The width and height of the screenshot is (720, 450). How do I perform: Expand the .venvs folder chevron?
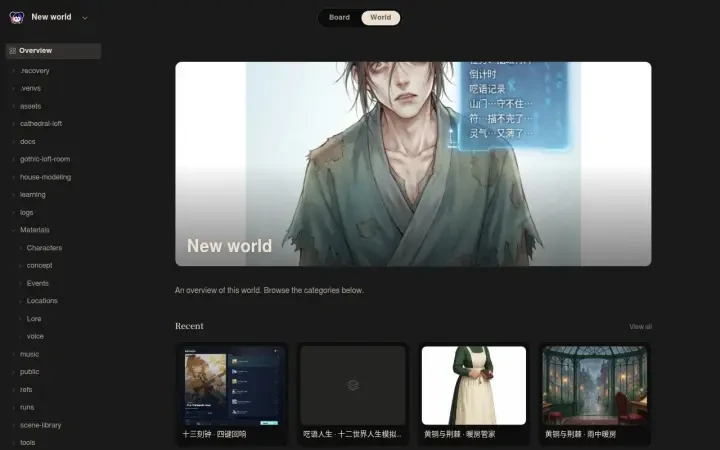13,88
